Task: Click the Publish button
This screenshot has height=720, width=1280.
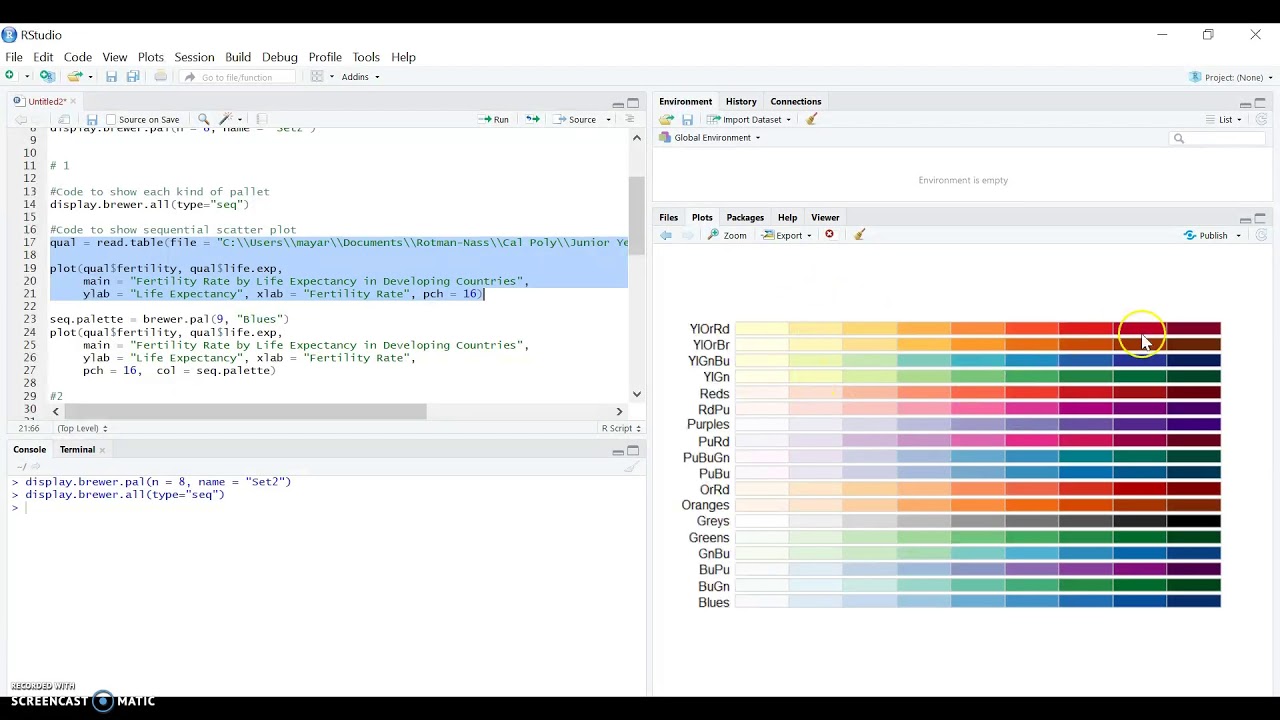Action: point(1205,235)
